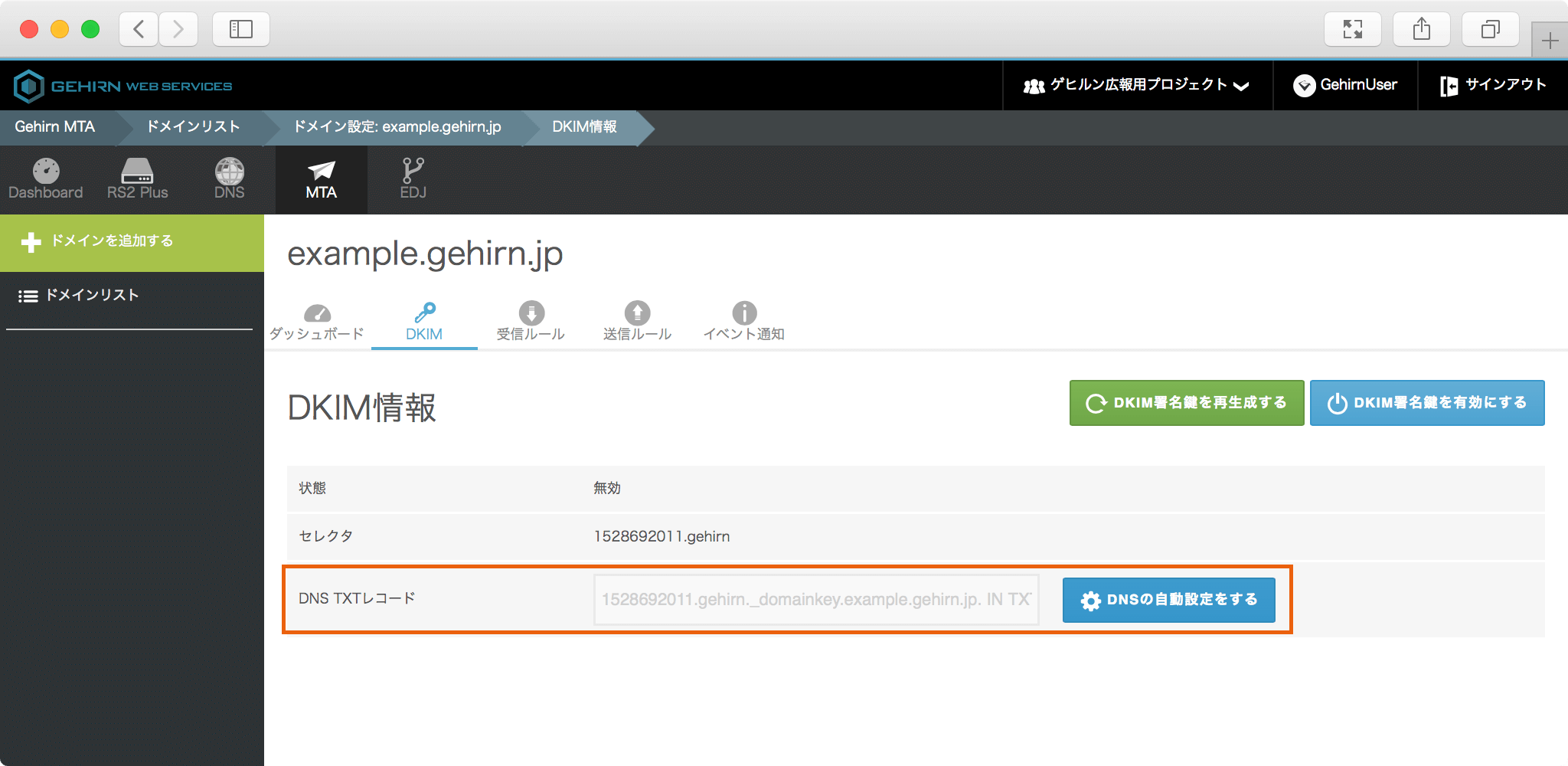The width and height of the screenshot is (1568, 766).
Task: Switch to the 送信ルール tab
Action: 637,322
